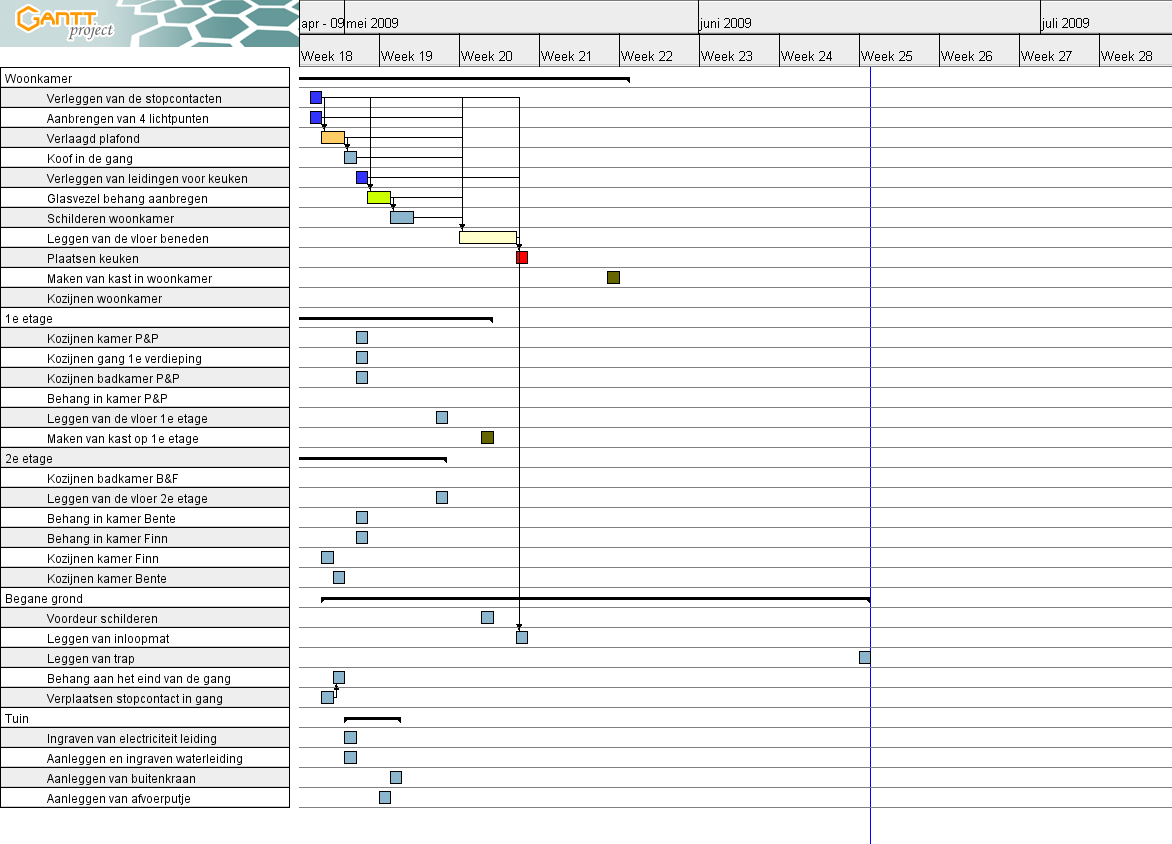Click the Aanleggen van buitenkraan task name
This screenshot has height=844, width=1172.
coord(121,778)
